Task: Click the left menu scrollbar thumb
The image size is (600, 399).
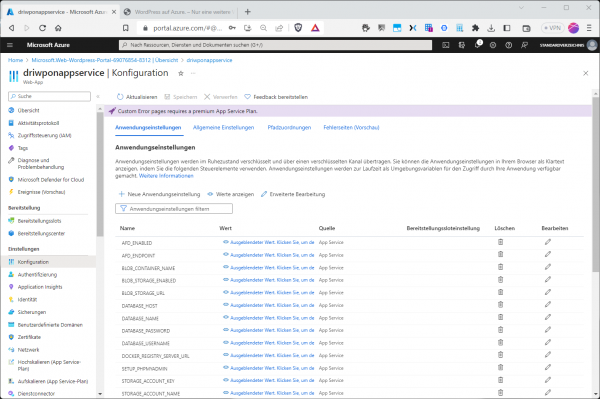Action: tap(100, 174)
